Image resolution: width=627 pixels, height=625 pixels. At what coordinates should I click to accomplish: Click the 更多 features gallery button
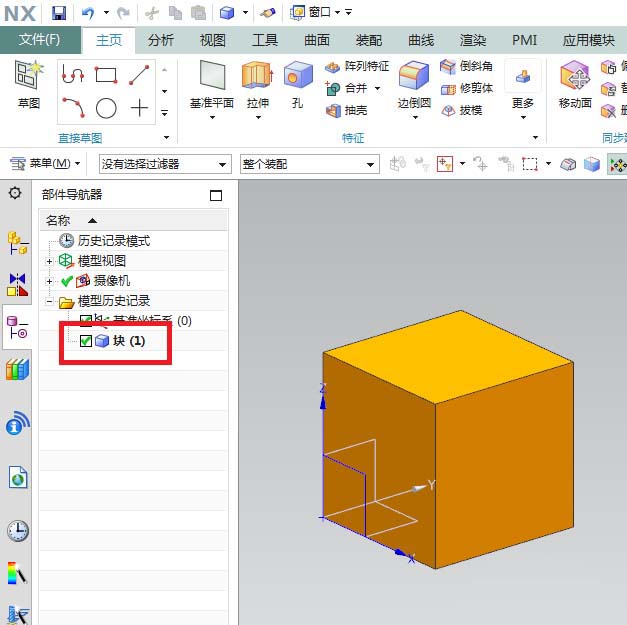pyautogui.click(x=522, y=84)
